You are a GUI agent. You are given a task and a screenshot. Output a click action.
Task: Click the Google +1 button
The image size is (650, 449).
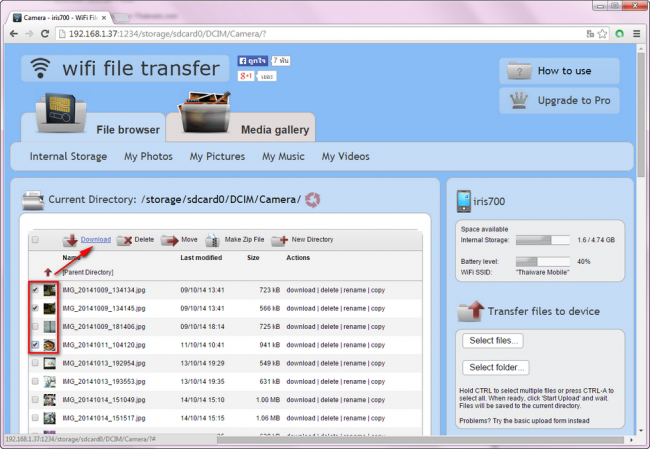point(245,76)
